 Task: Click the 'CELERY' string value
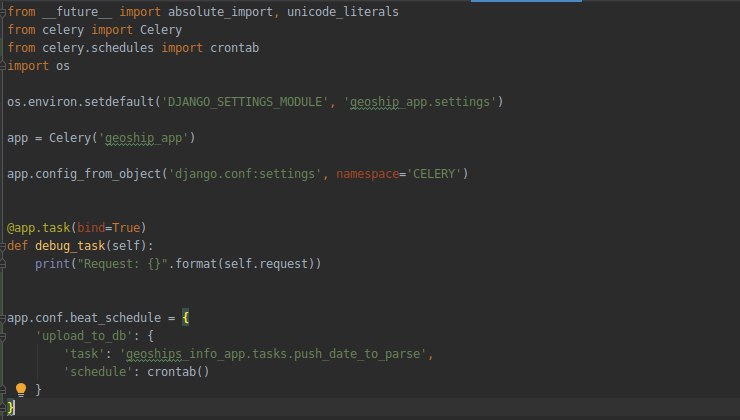[434, 174]
